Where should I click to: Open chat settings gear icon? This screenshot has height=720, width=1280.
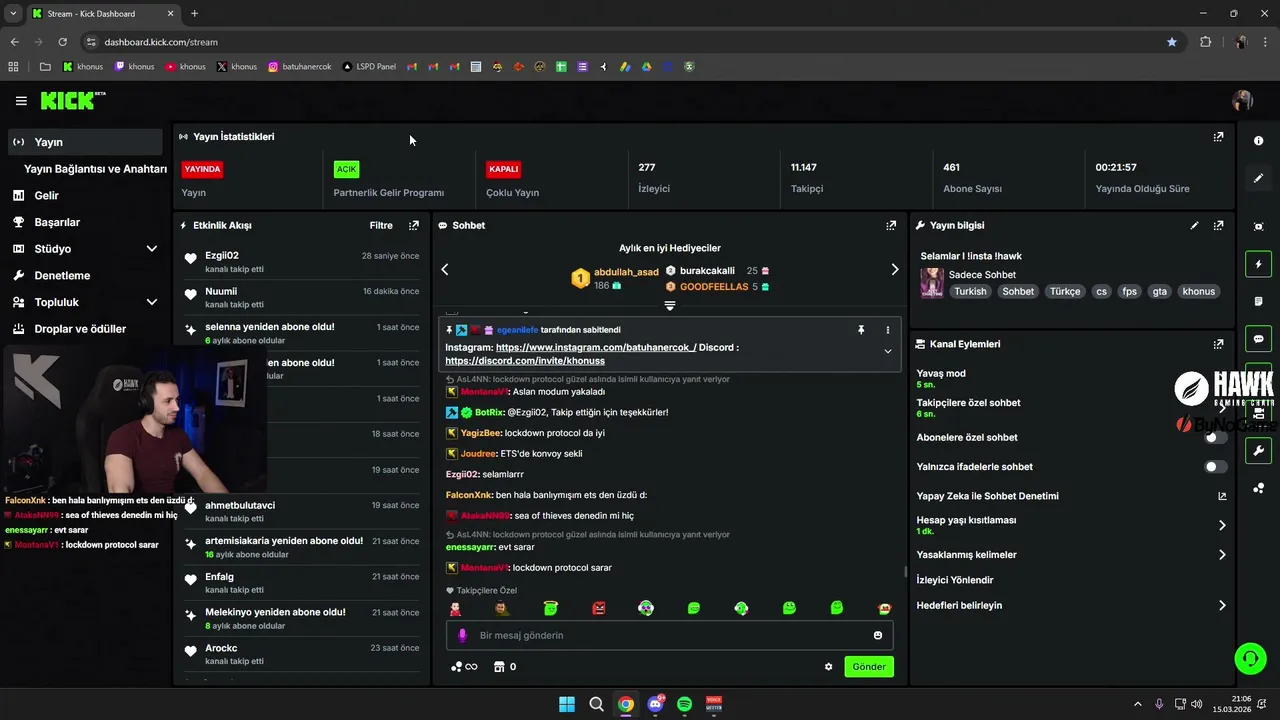click(828, 667)
